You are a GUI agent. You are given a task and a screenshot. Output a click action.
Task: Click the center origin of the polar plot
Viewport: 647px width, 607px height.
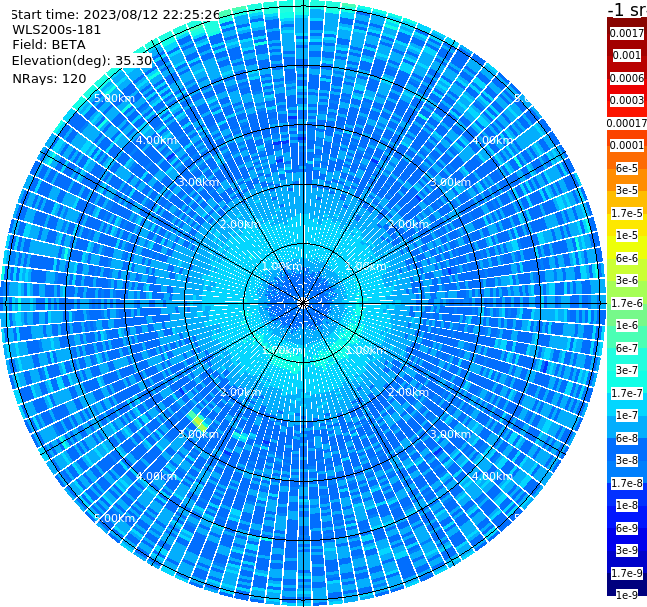click(303, 303)
